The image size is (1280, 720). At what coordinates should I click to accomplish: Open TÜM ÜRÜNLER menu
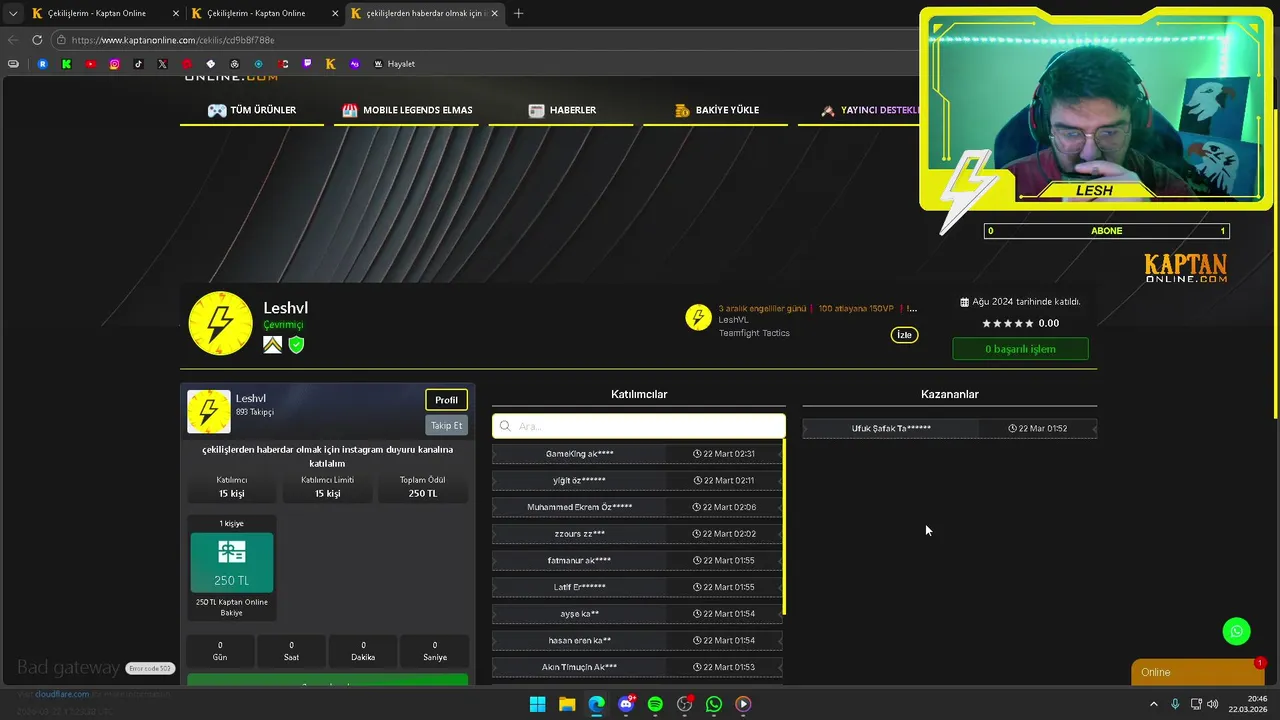tap(252, 110)
